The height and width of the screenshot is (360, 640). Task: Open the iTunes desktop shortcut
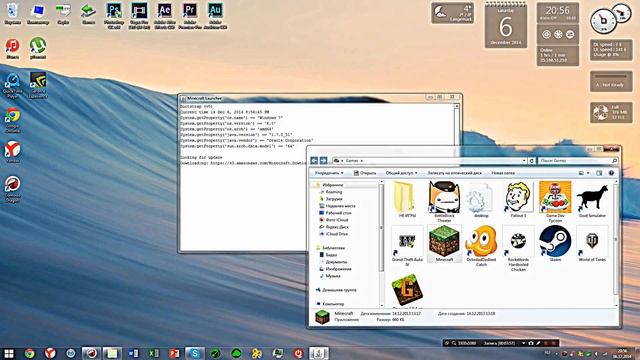[x=13, y=49]
